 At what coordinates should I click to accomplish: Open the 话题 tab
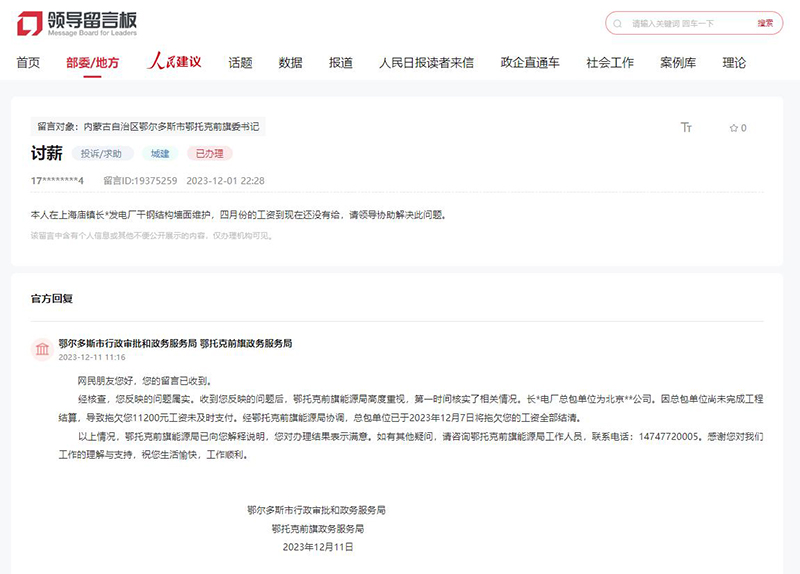[240, 63]
